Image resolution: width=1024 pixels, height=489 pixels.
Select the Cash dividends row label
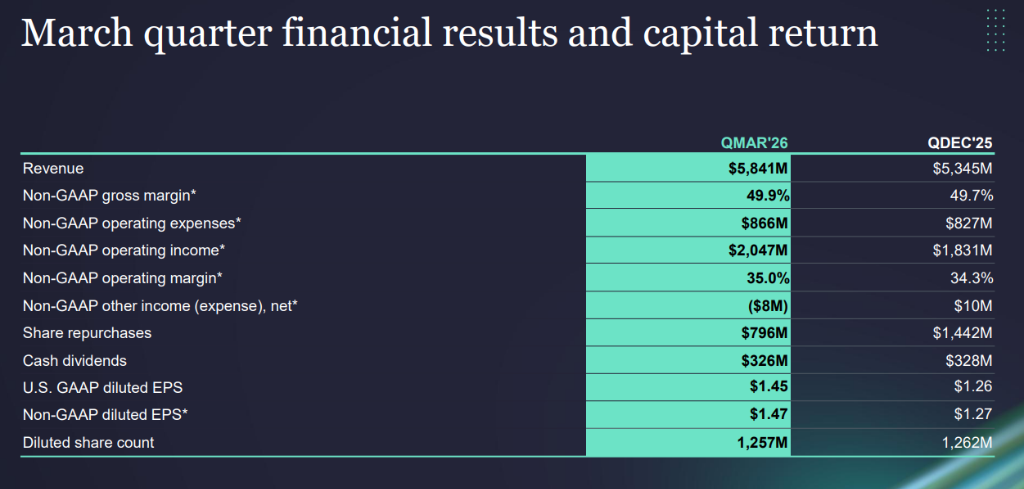pos(76,360)
